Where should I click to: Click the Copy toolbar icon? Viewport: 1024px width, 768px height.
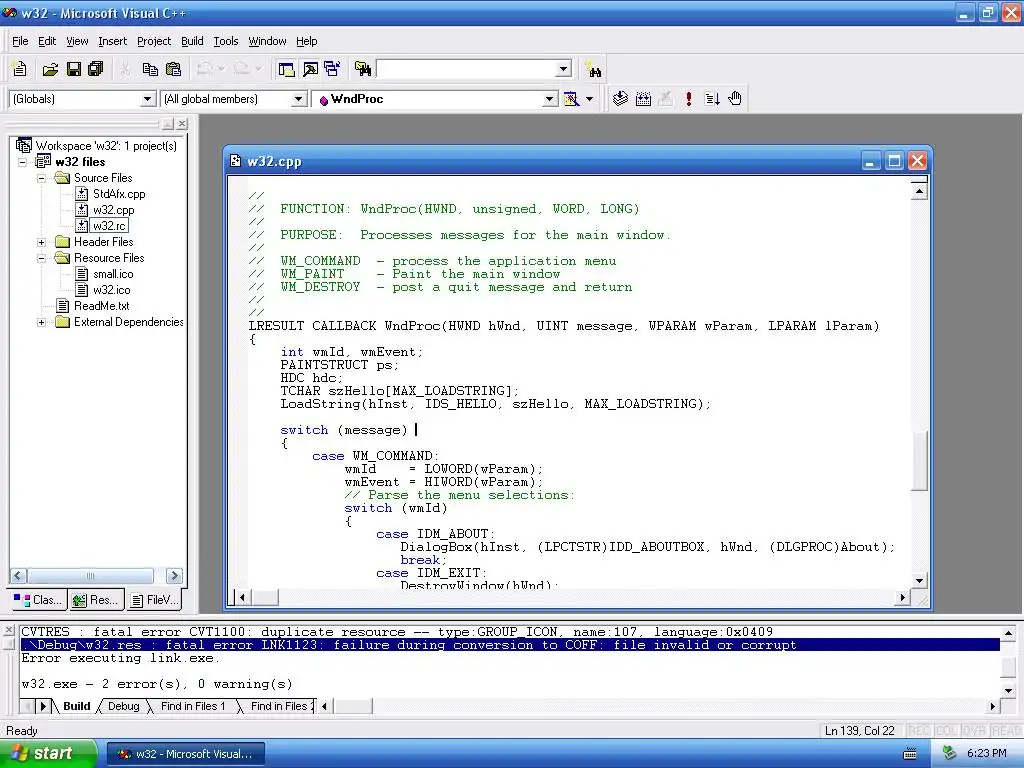point(150,69)
